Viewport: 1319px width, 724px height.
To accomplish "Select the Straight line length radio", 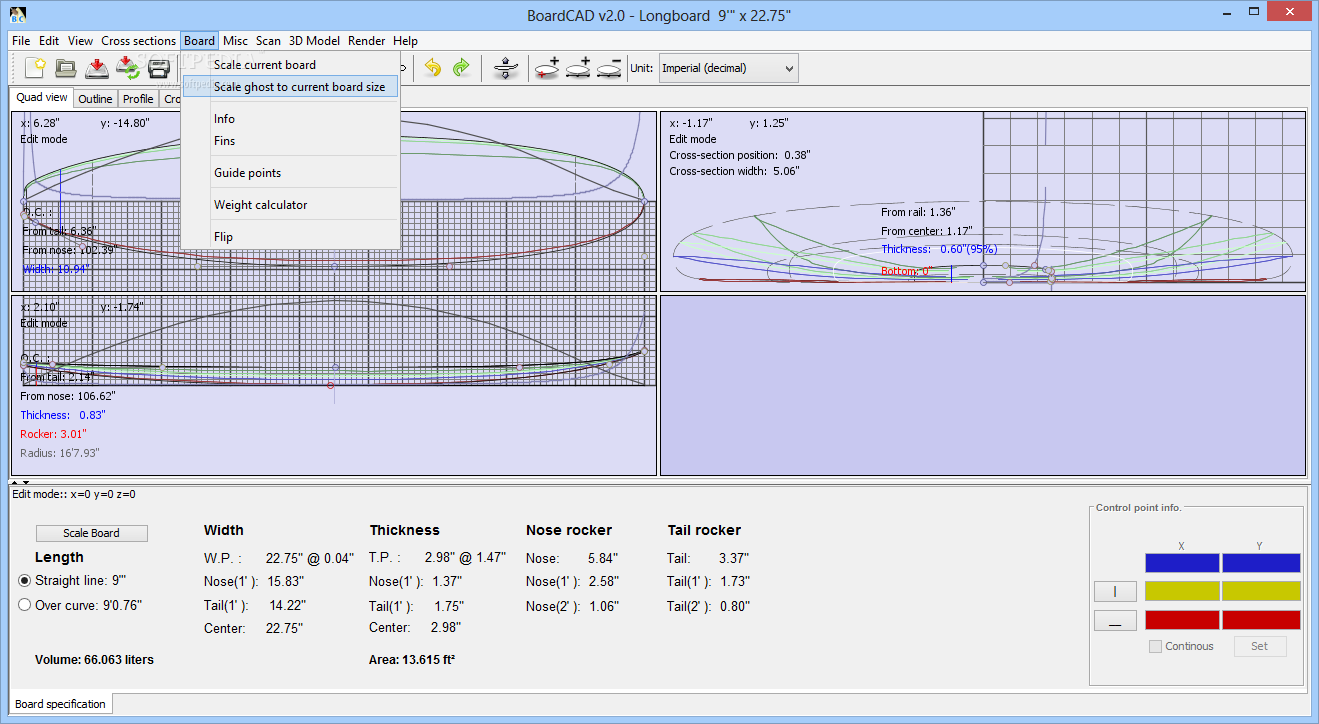I will coord(25,580).
